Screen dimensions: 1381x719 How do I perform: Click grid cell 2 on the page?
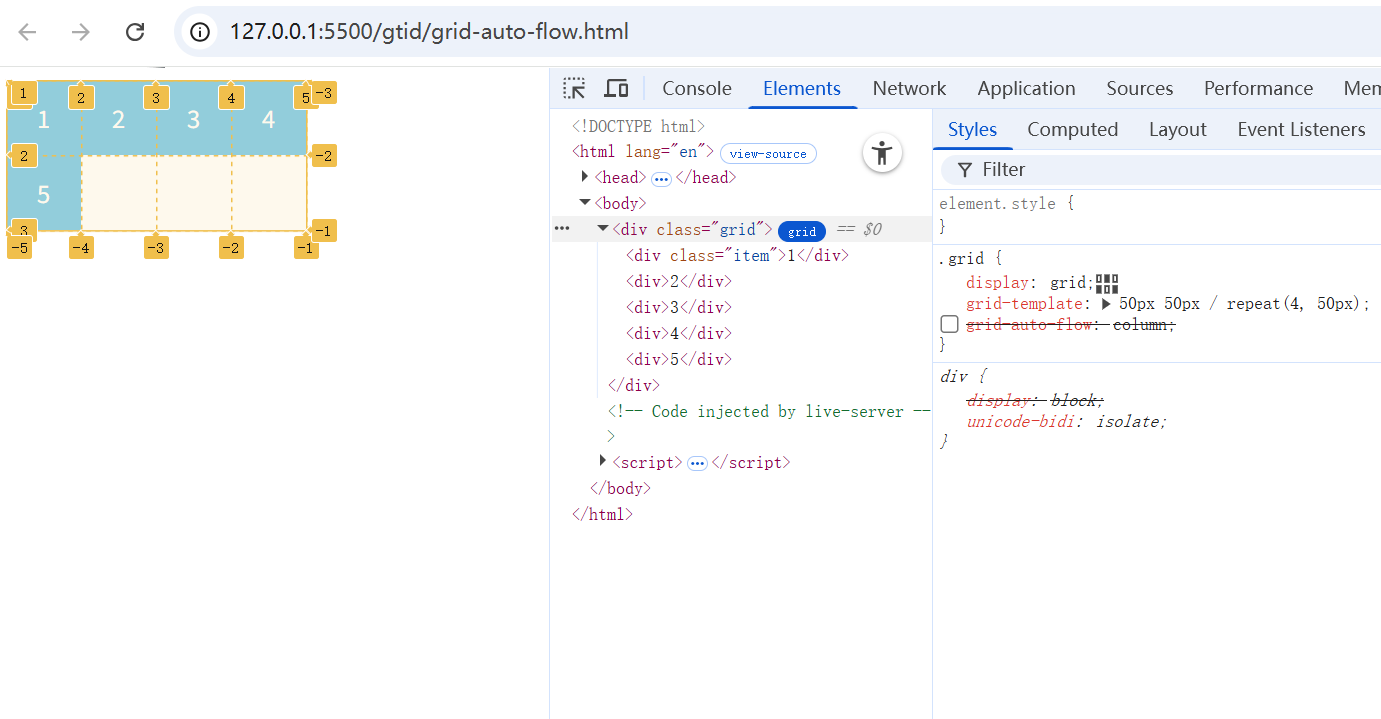[x=119, y=119]
